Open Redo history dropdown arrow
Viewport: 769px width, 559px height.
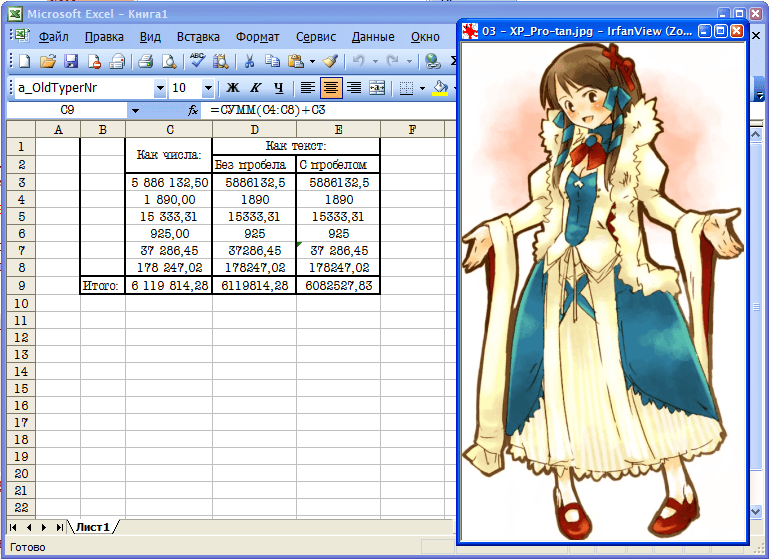tap(409, 62)
